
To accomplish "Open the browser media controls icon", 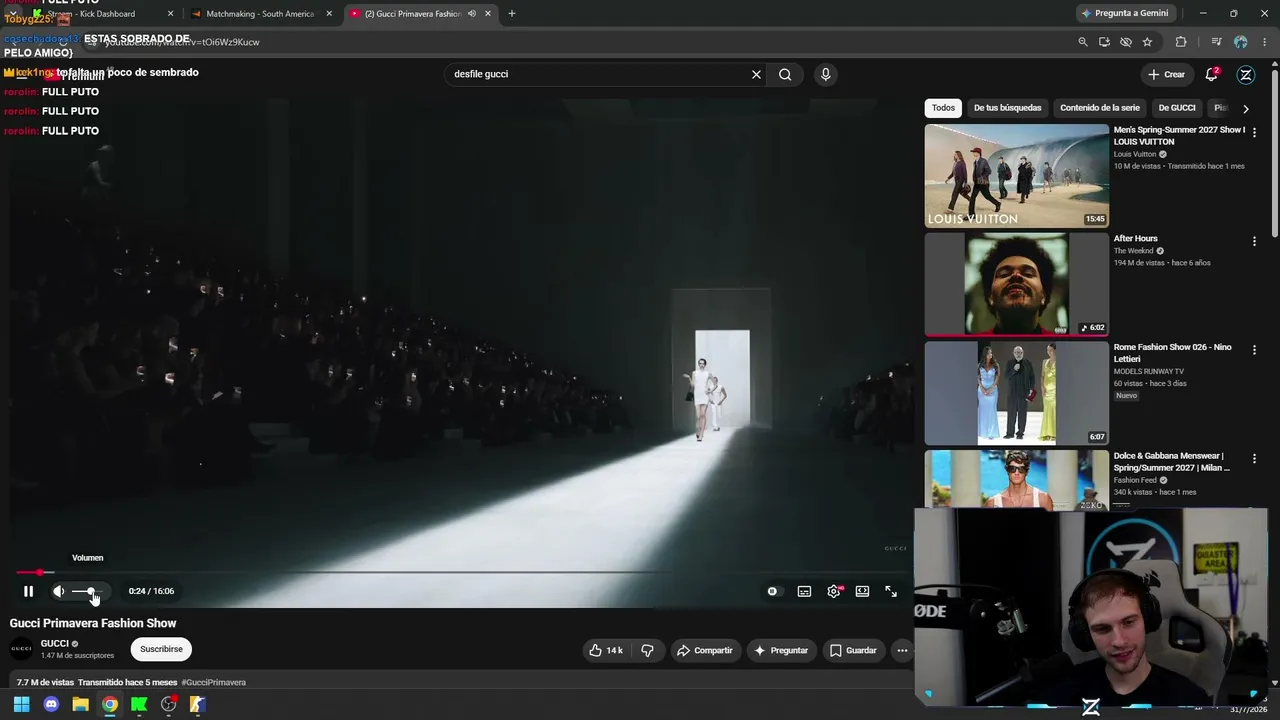I will [x=1217, y=42].
